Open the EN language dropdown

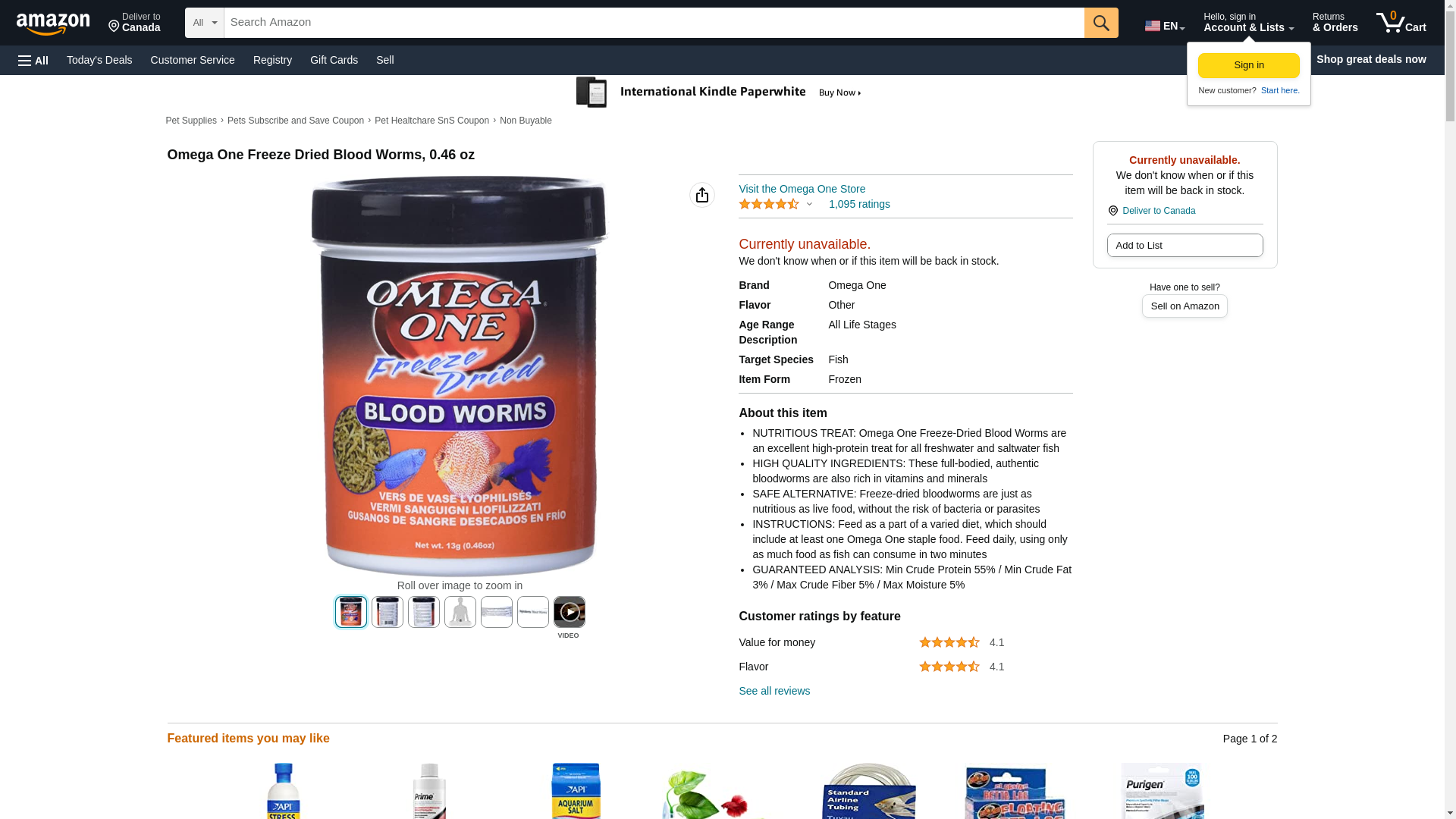1165,26
